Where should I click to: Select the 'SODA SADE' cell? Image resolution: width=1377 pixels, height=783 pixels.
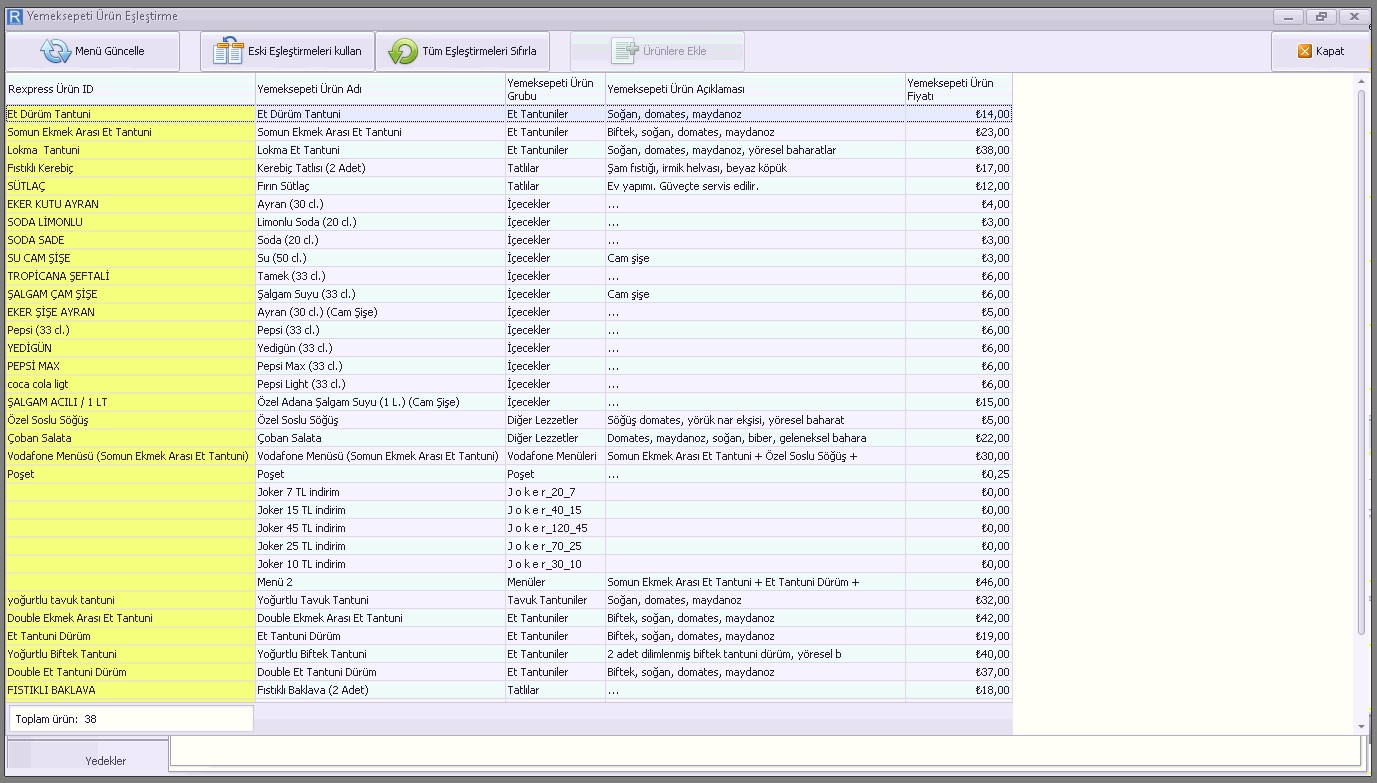[130, 240]
